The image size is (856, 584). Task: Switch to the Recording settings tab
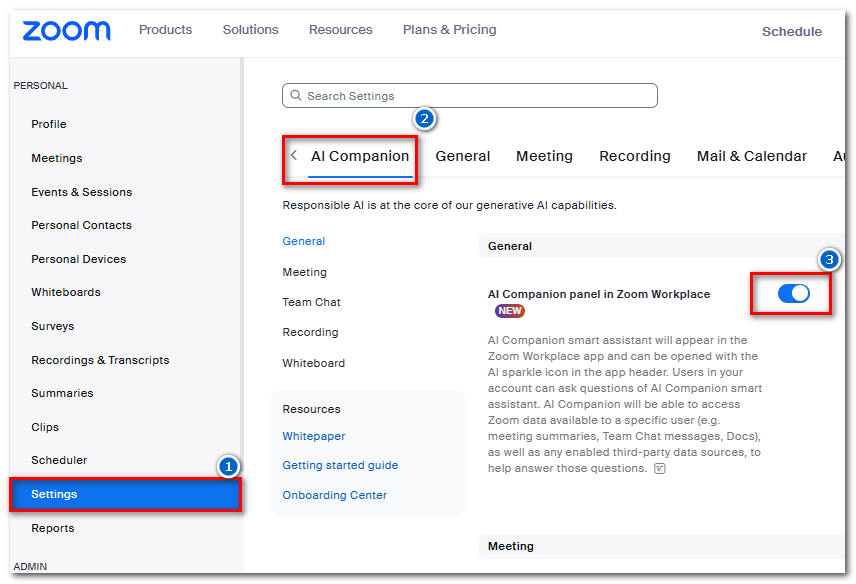[635, 156]
